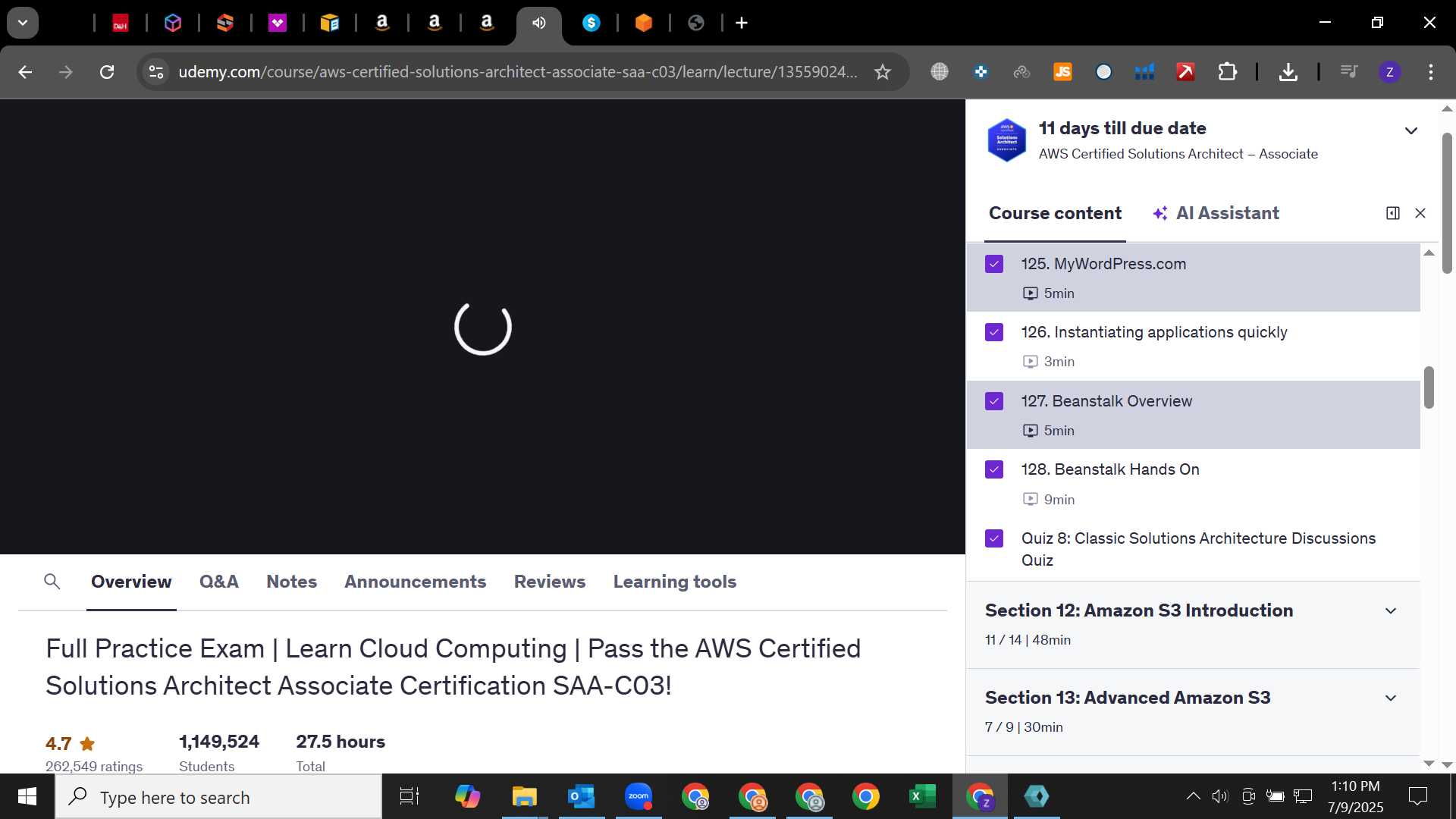Screen dimensions: 1456x819
Task: Open Copilot icon on the taskbar
Action: [x=467, y=797]
